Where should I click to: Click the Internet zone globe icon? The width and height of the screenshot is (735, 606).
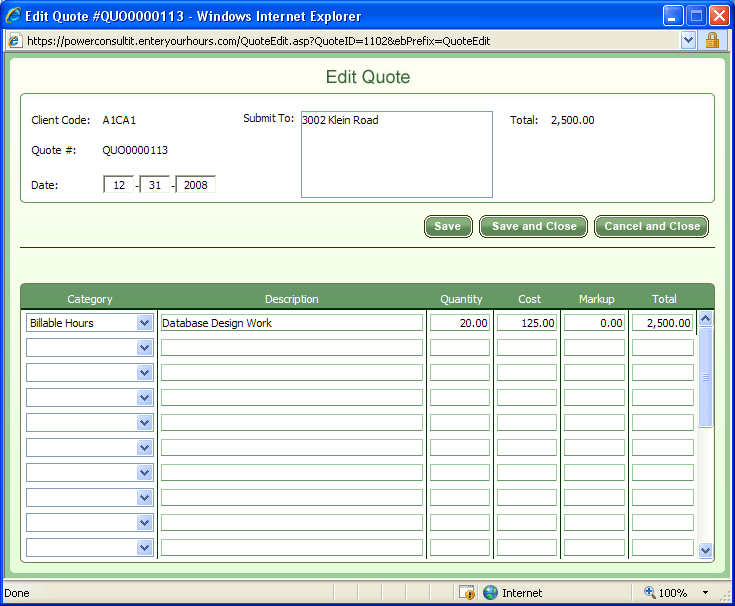[490, 593]
